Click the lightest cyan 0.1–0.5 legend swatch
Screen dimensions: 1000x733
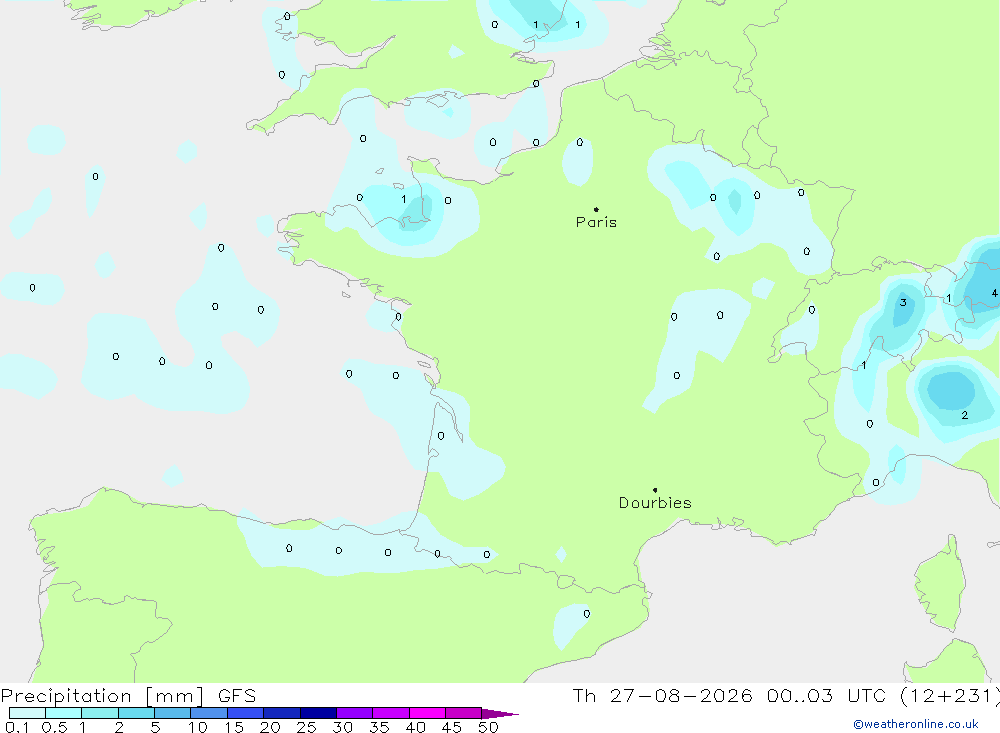pos(27,713)
